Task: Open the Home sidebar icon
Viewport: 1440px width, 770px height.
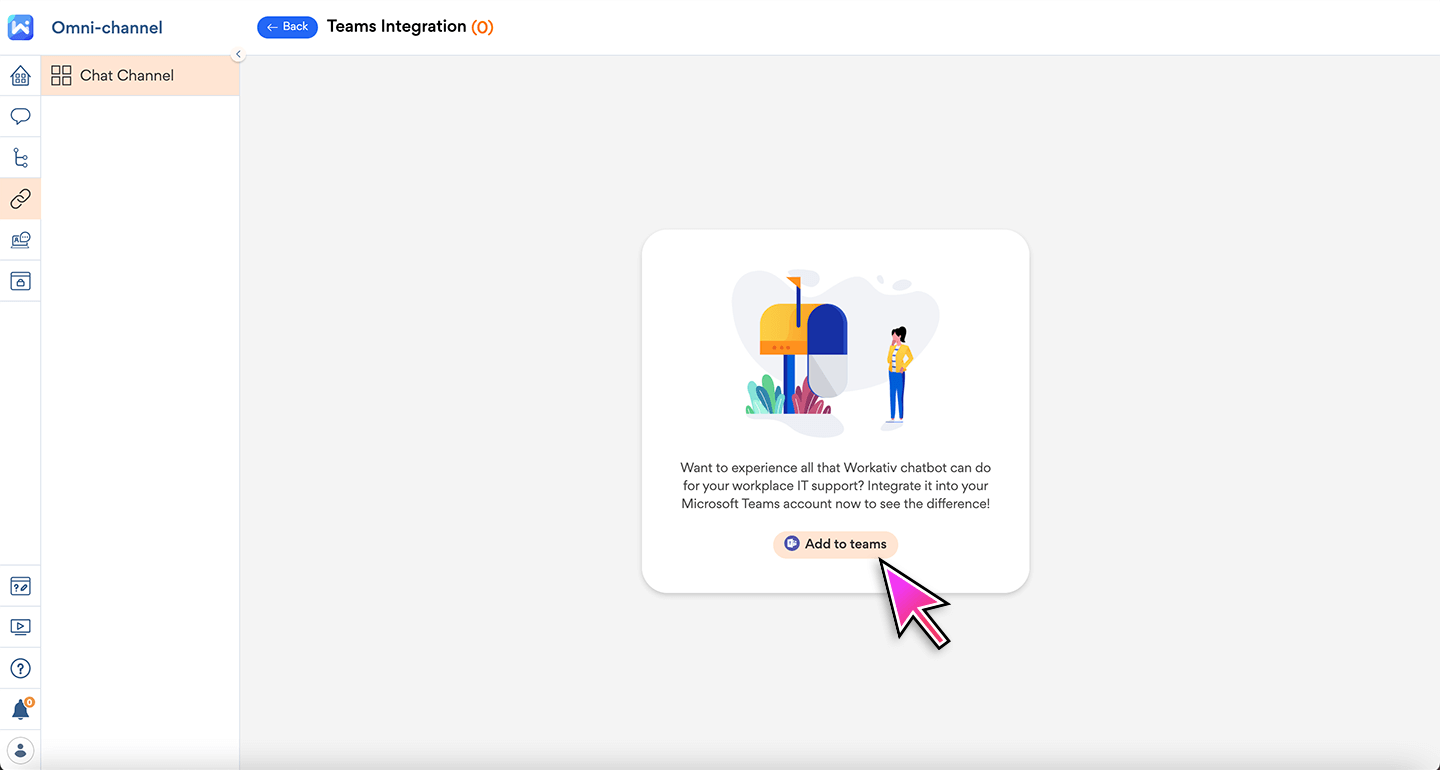Action: [20, 75]
